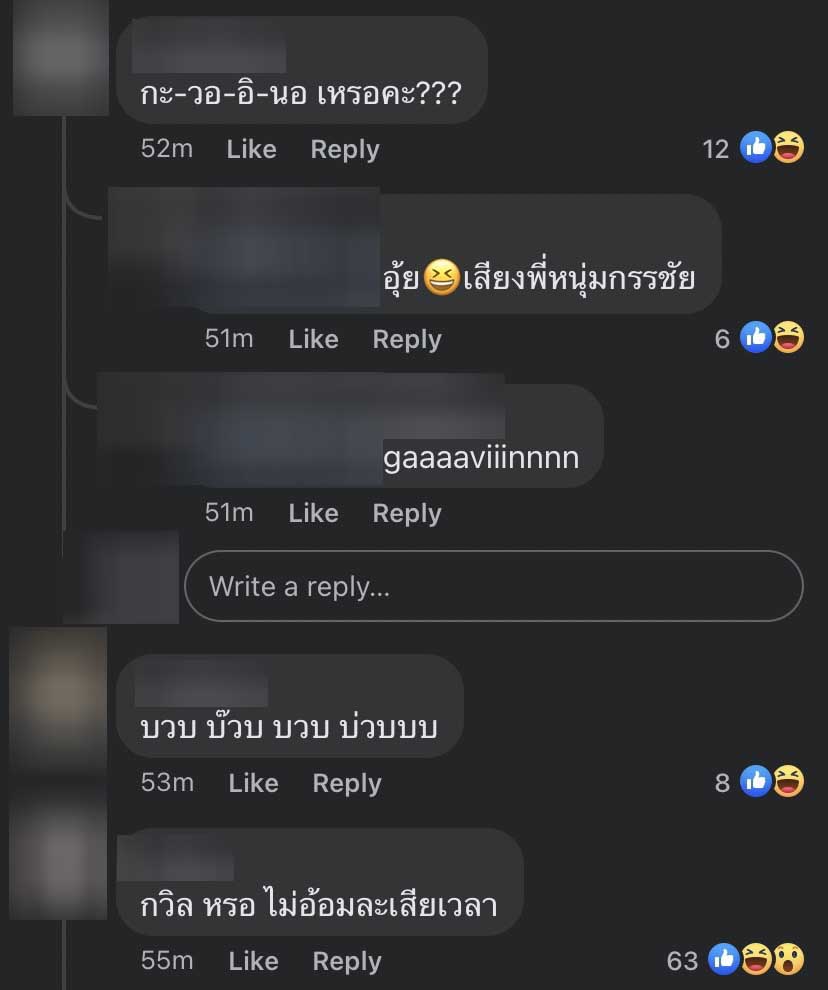The width and height of the screenshot is (828, 990).
Task: Reply to the 53m comment
Action: (347, 784)
